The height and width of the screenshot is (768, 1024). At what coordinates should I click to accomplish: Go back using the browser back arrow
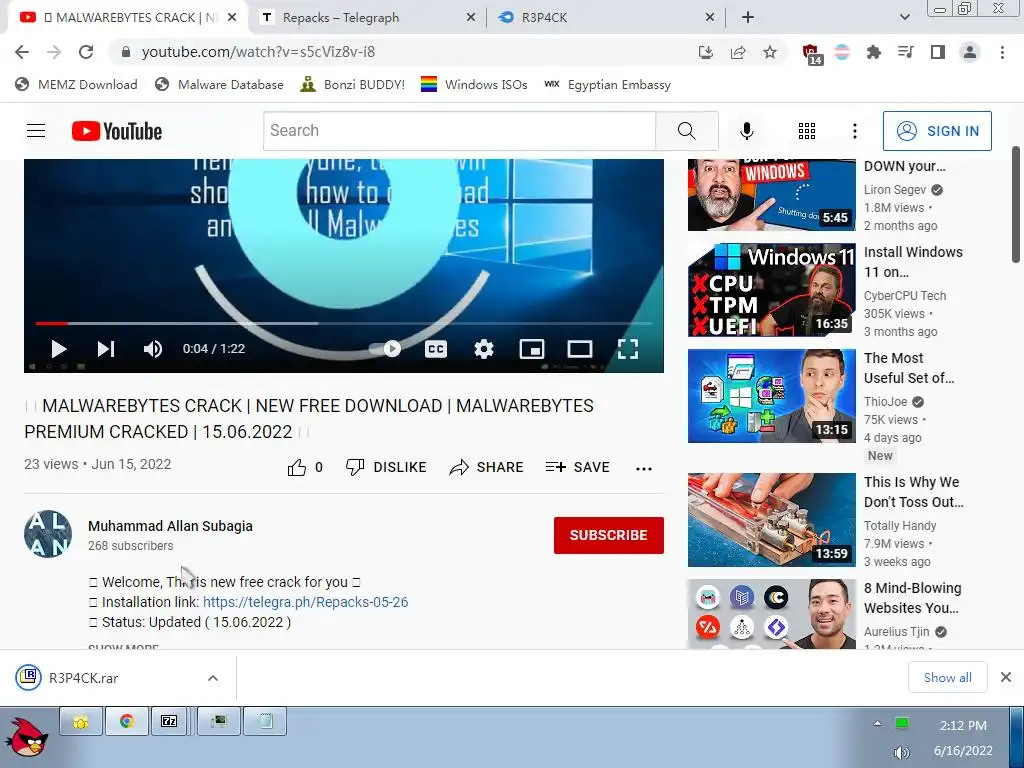pyautogui.click(x=22, y=52)
